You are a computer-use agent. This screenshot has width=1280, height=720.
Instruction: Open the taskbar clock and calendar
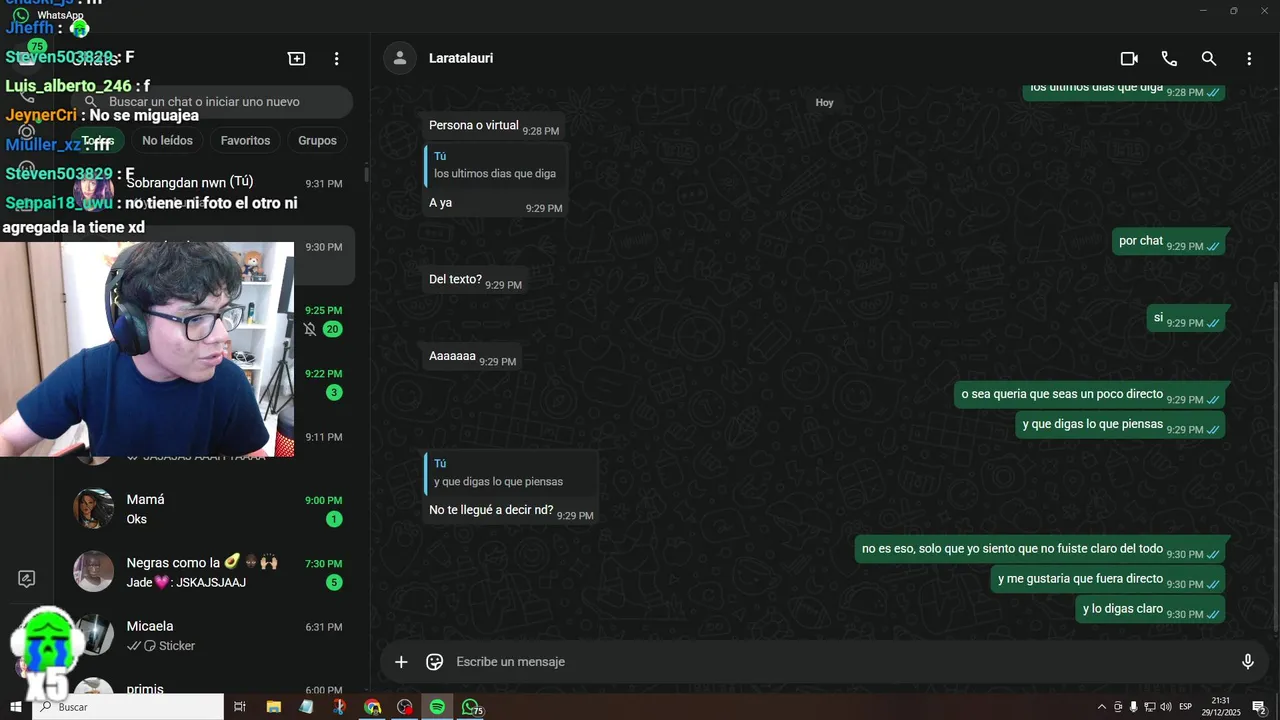(1221, 707)
